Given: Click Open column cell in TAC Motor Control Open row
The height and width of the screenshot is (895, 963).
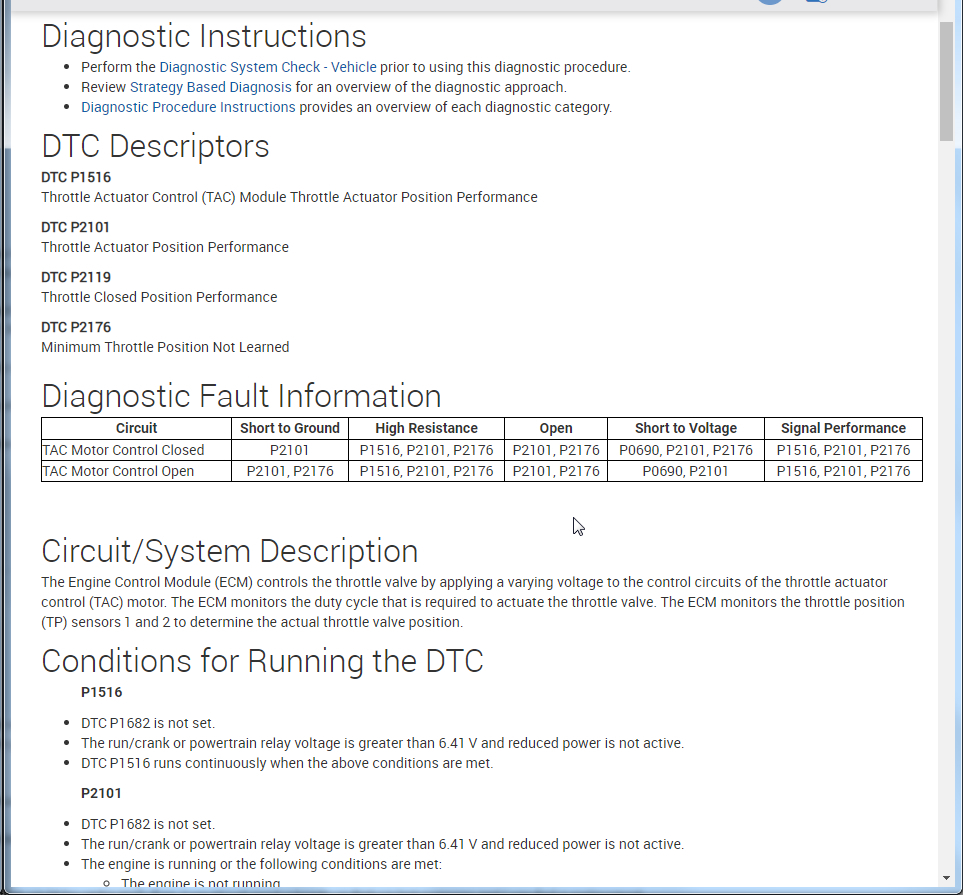Looking at the screenshot, I should pos(556,471).
